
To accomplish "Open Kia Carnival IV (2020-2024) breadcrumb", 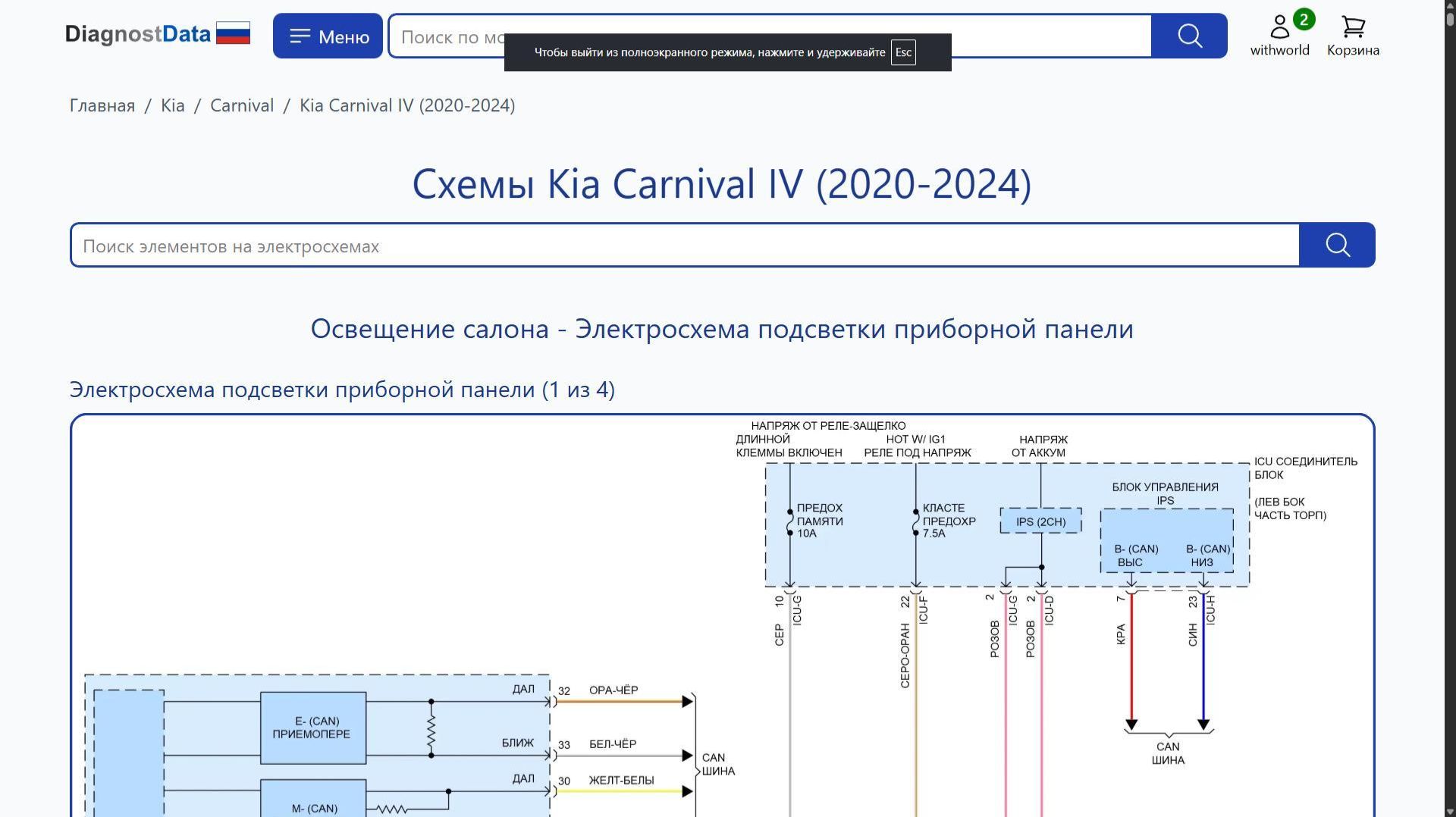I will tap(407, 105).
